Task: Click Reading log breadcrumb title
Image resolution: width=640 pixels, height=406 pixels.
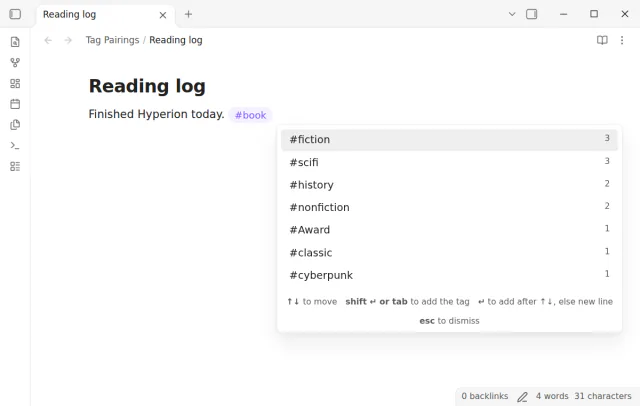Action: pos(176,40)
